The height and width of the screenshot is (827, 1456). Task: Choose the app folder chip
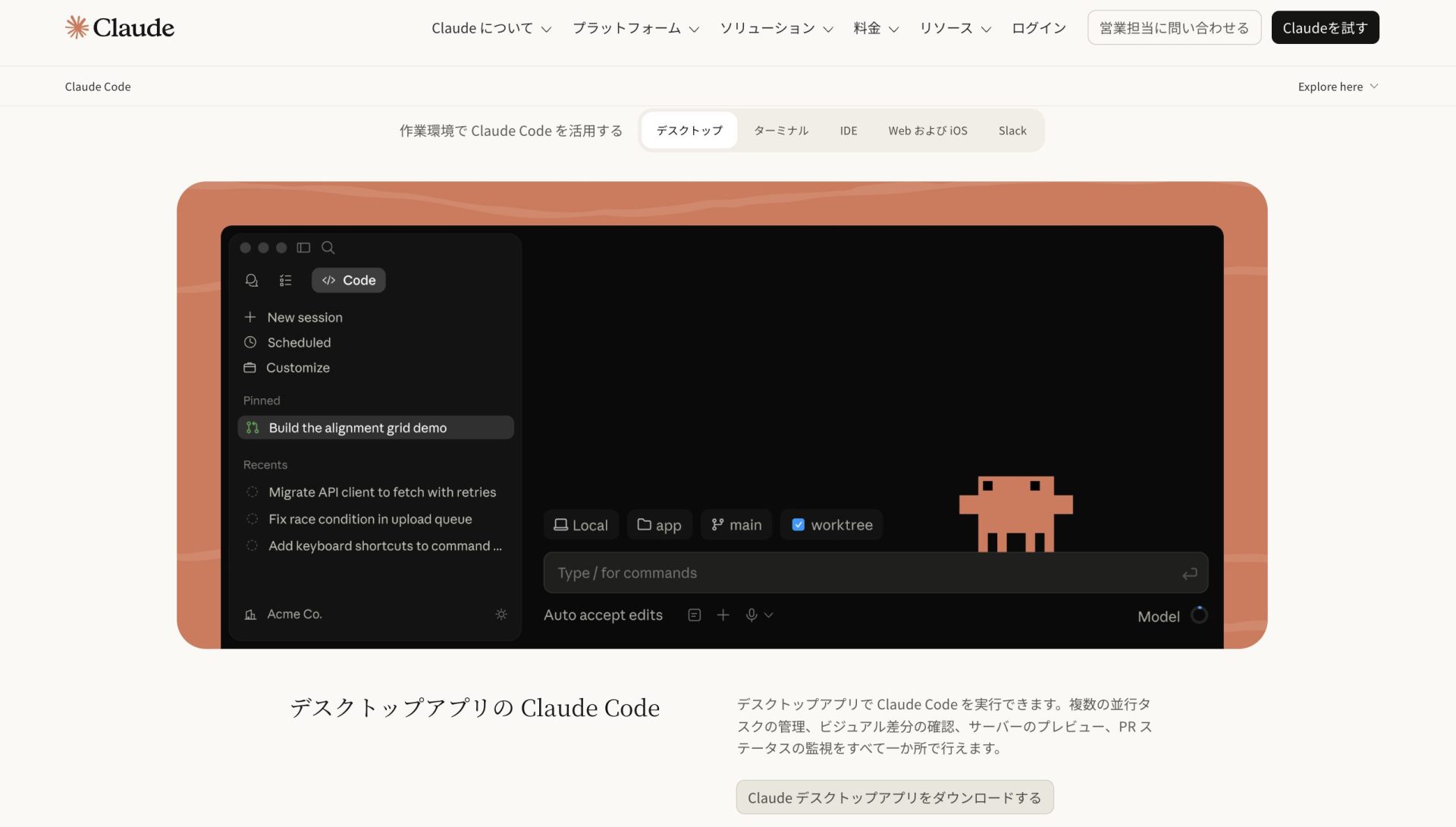pyautogui.click(x=659, y=524)
